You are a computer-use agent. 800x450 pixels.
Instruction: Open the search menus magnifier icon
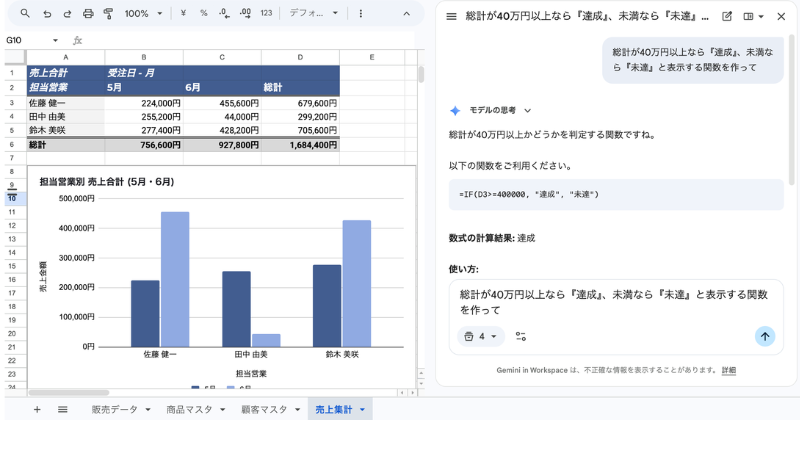[25, 13]
